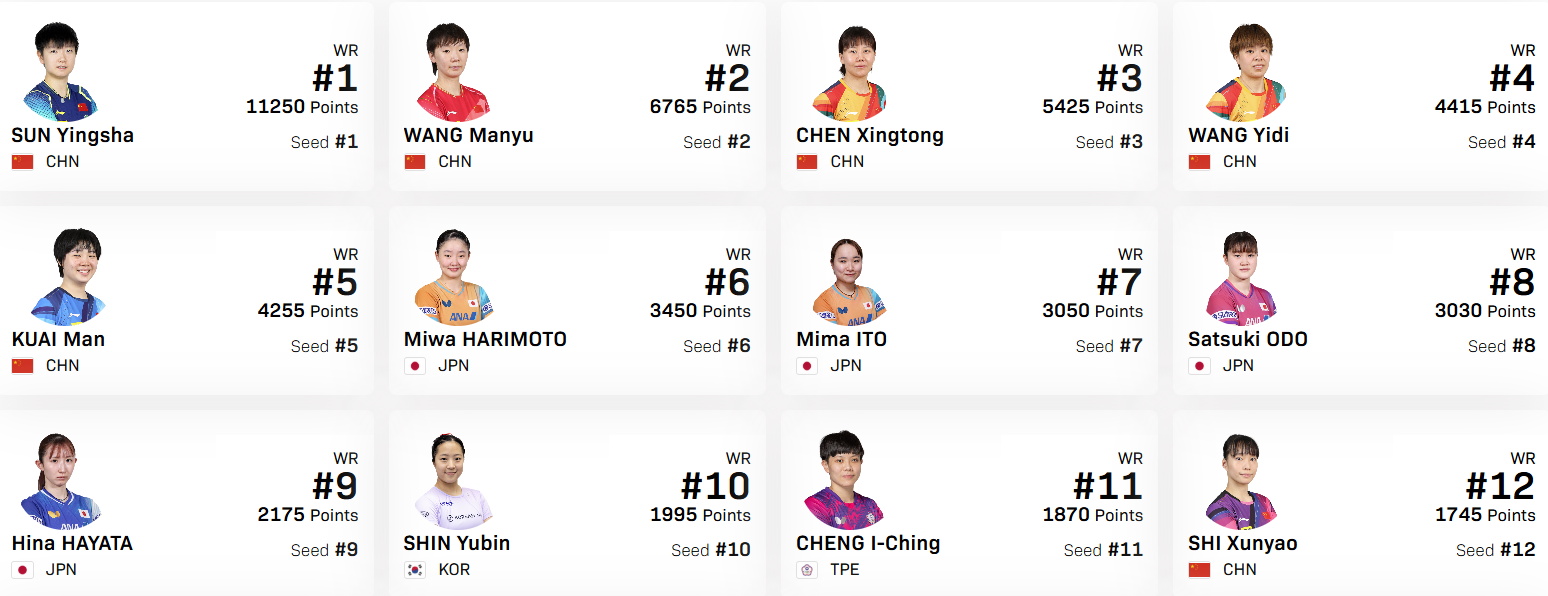Select the Hina HAYATA name link
Image resolution: width=1548 pixels, height=596 pixels.
[x=72, y=543]
